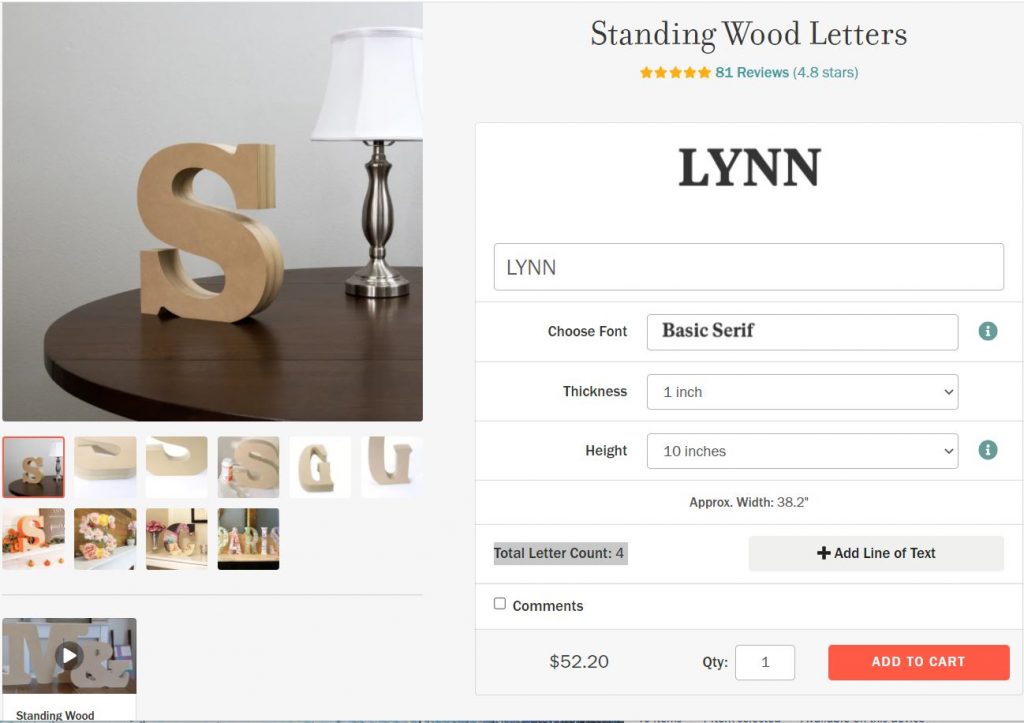Select the U letter thumbnail
This screenshot has height=723, width=1024.
pyautogui.click(x=392, y=467)
